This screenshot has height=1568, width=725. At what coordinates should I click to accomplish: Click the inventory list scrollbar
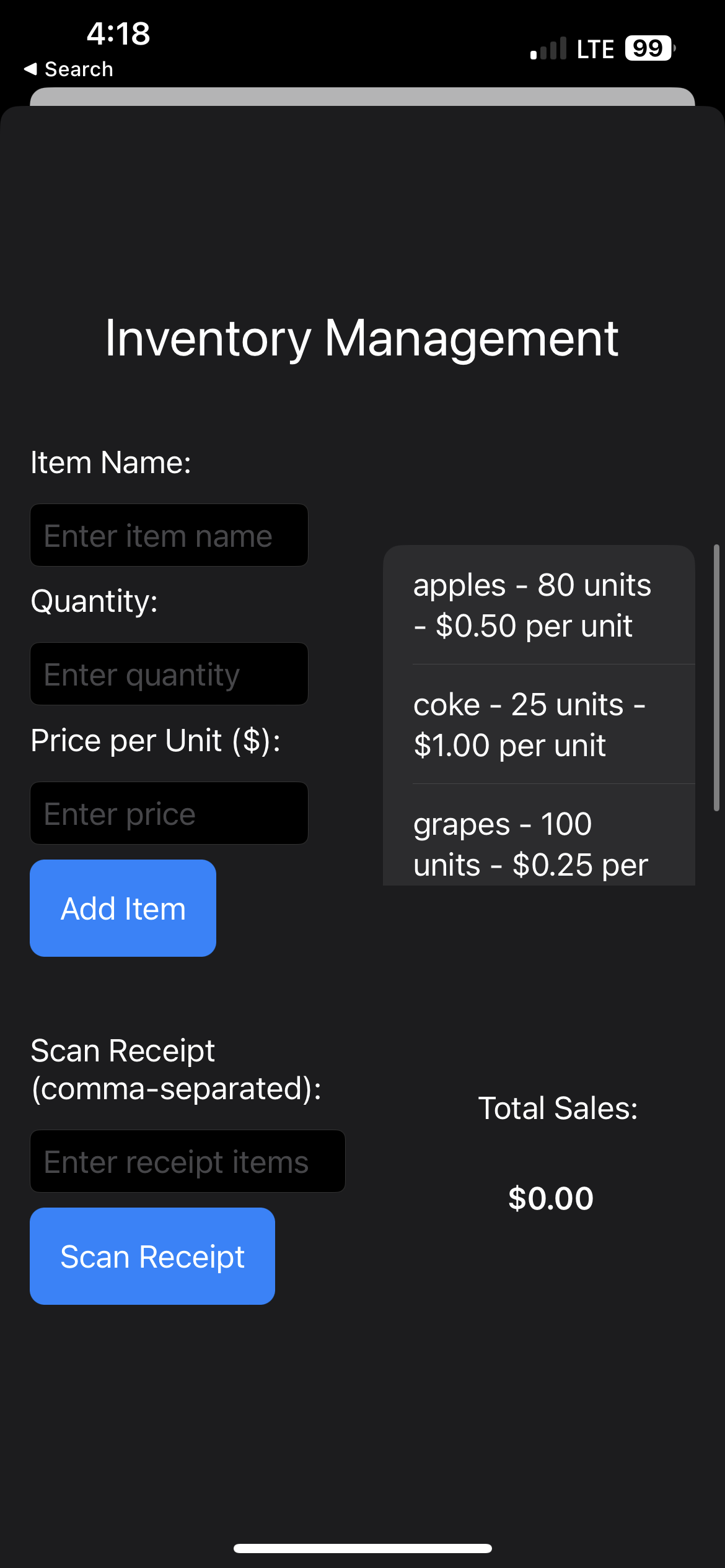coord(716,678)
